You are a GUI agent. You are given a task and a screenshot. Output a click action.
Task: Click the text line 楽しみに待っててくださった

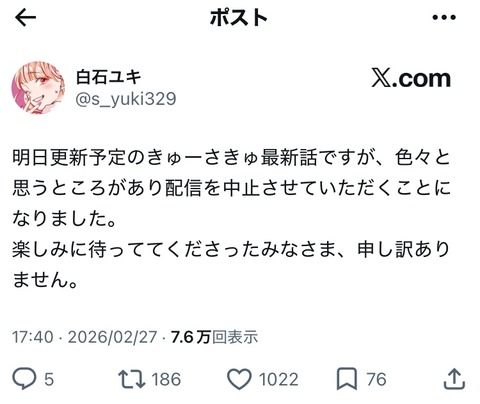[232, 249]
